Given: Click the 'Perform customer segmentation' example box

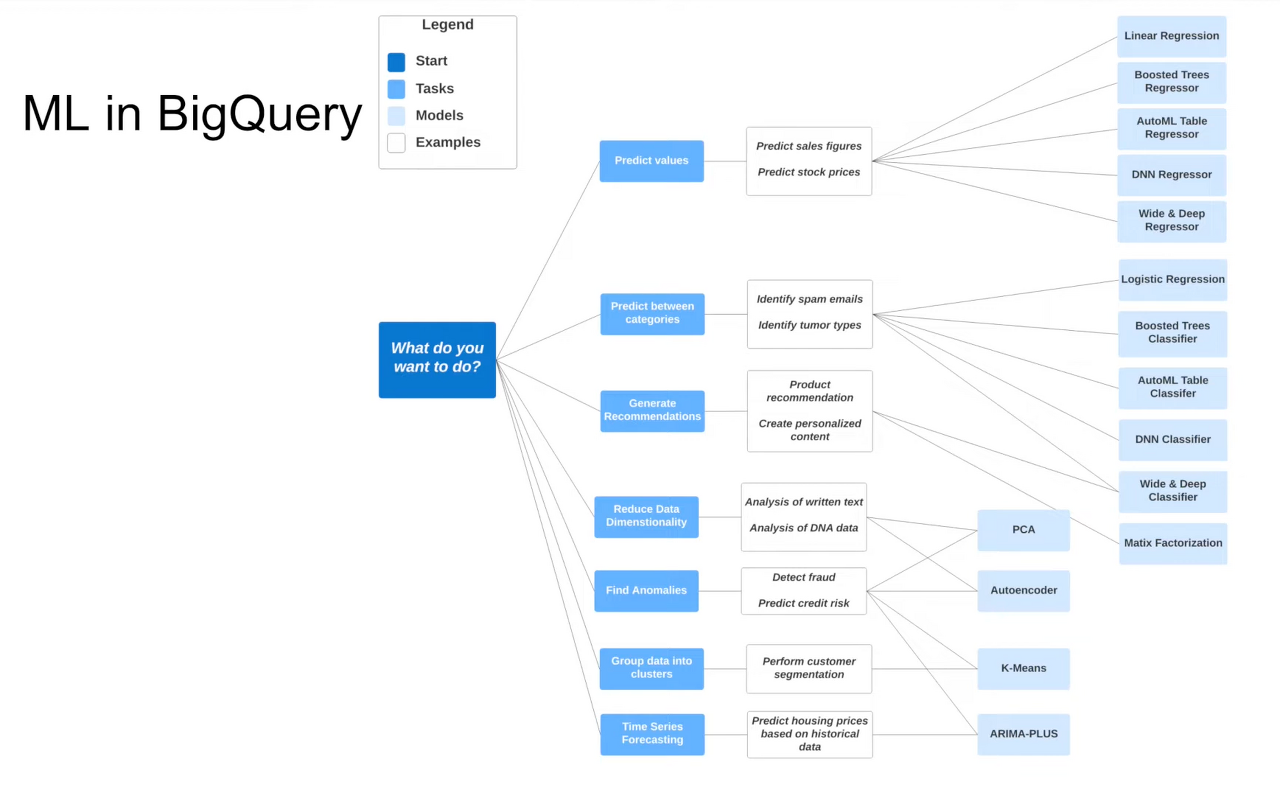Looking at the screenshot, I should click(x=809, y=669).
